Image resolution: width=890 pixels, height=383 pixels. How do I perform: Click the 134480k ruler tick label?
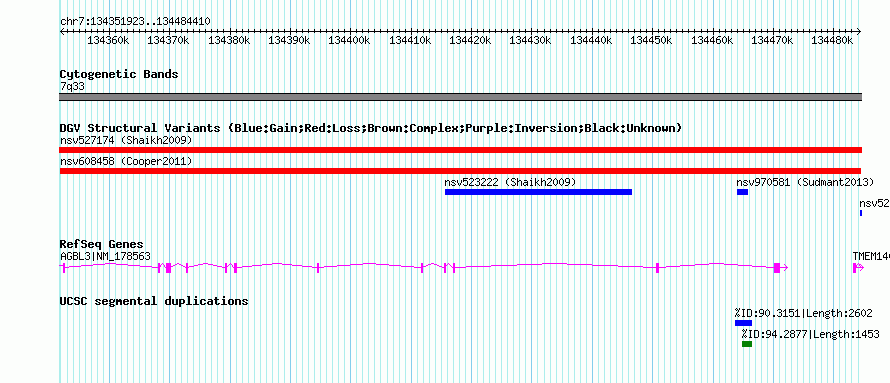833,41
